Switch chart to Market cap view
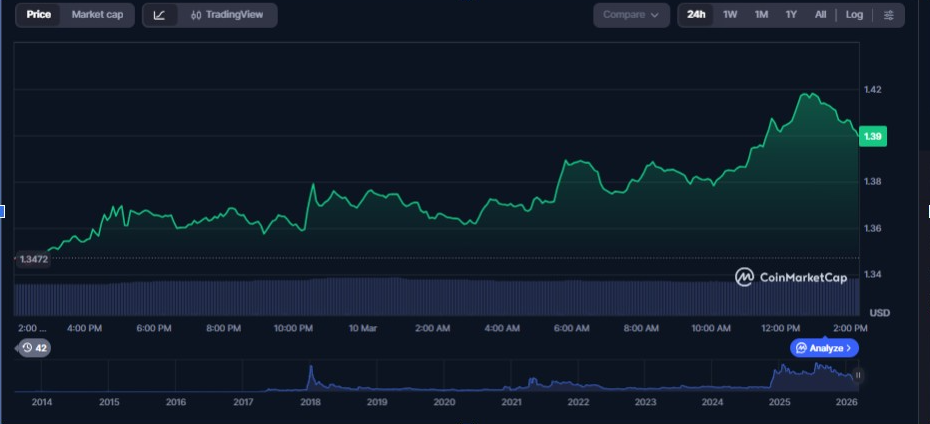 [97, 15]
